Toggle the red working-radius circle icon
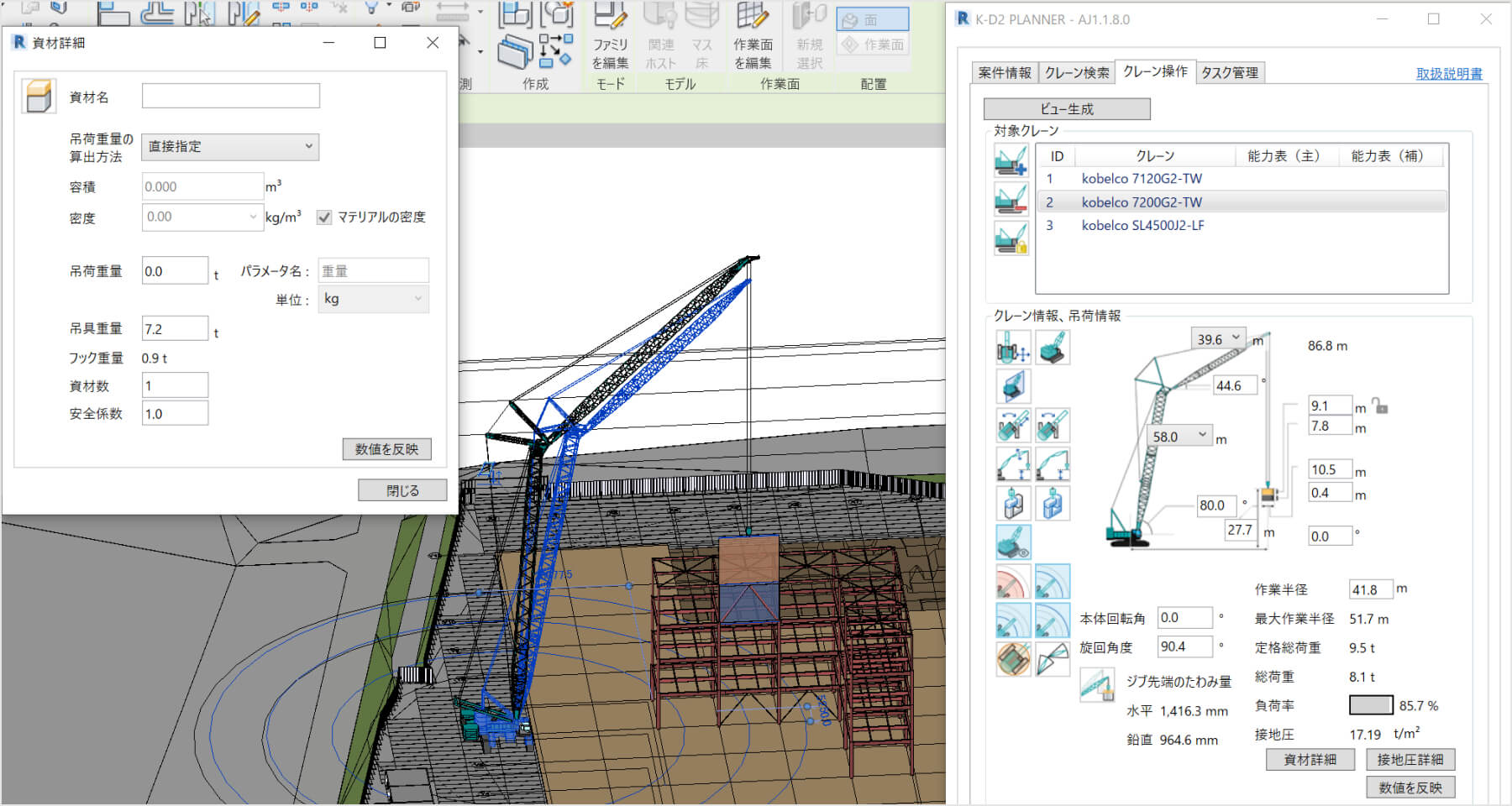The width and height of the screenshot is (1512, 806). coord(1013,581)
